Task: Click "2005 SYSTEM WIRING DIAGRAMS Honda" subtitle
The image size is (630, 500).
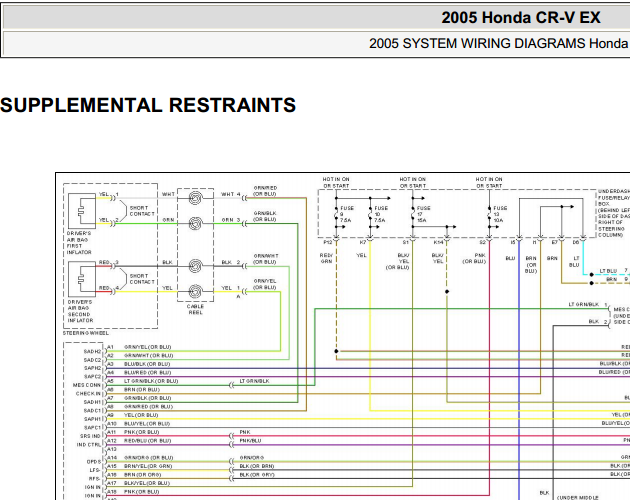Action: (499, 43)
